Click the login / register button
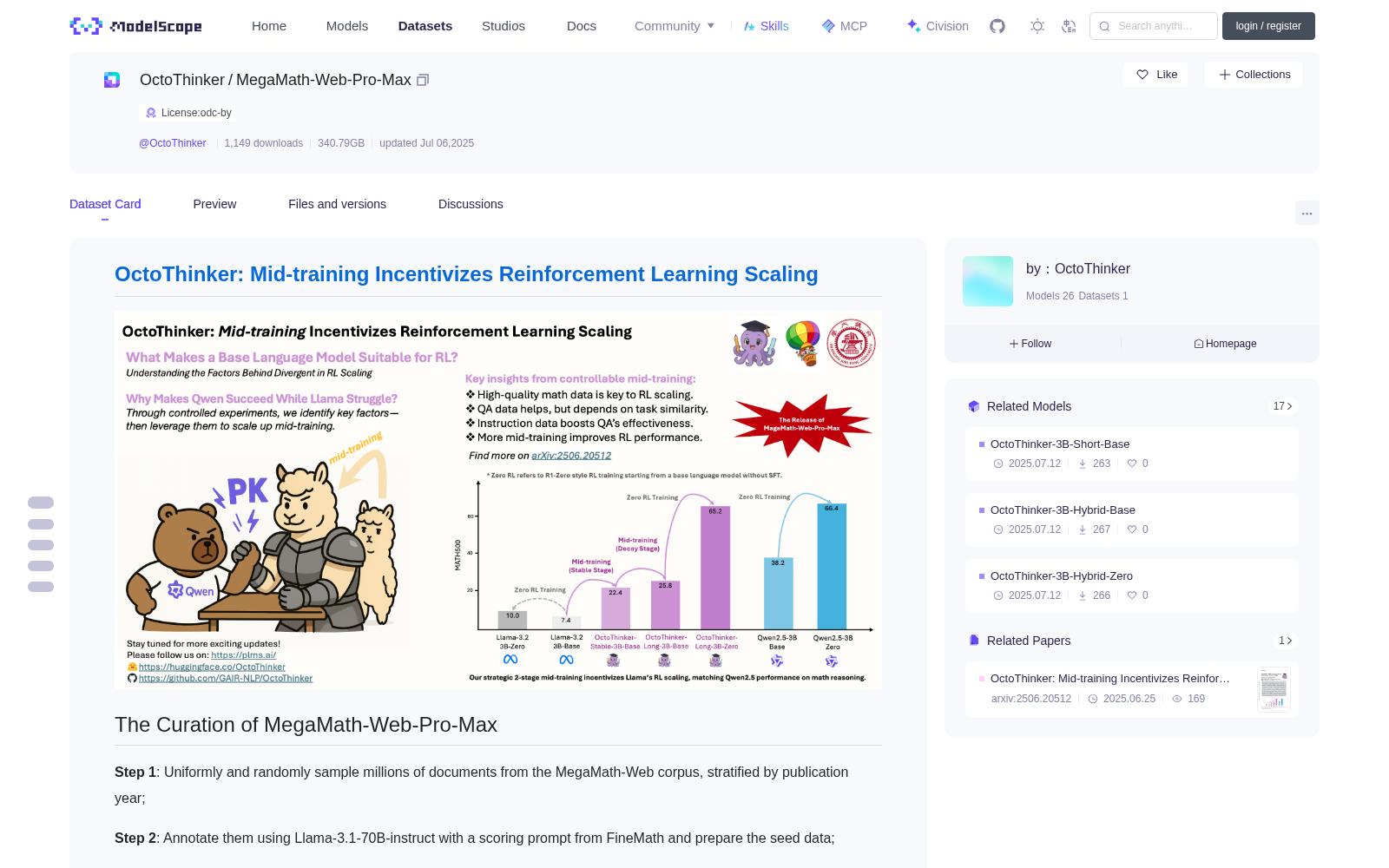The image size is (1389, 868). (1268, 26)
